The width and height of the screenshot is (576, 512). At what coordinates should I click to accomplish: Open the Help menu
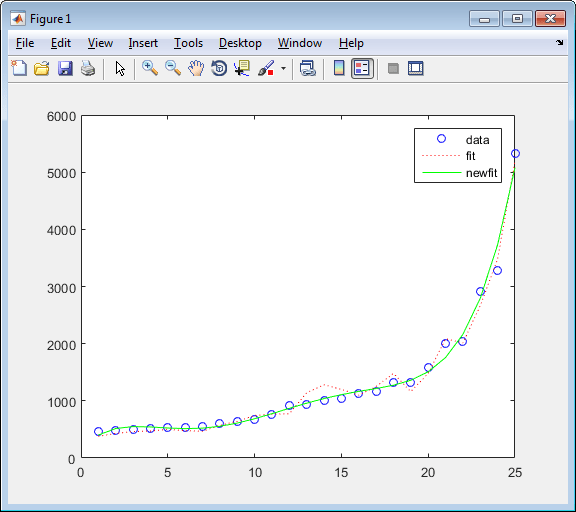(351, 43)
